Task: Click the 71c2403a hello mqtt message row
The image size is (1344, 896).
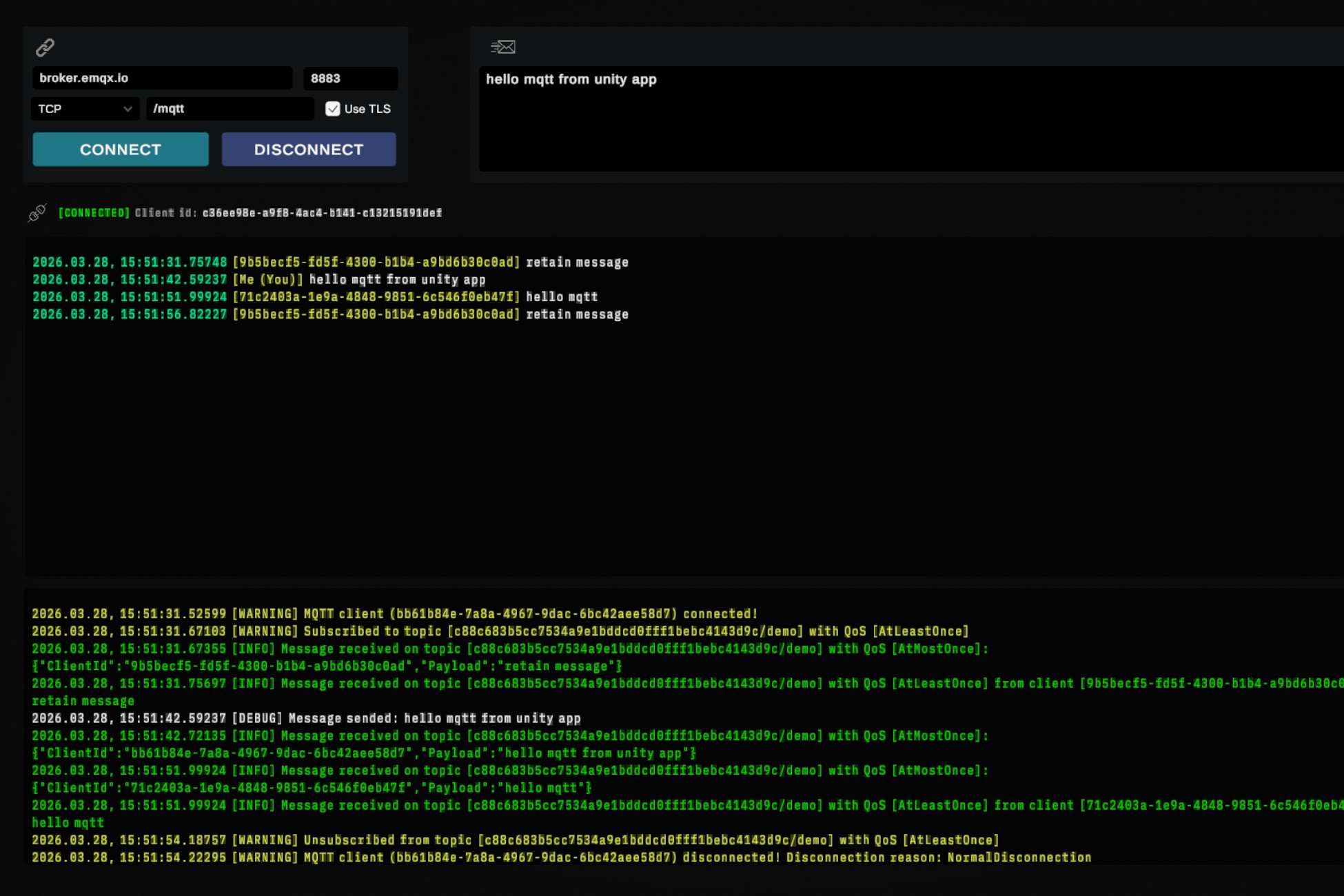Action: pyautogui.click(x=315, y=297)
